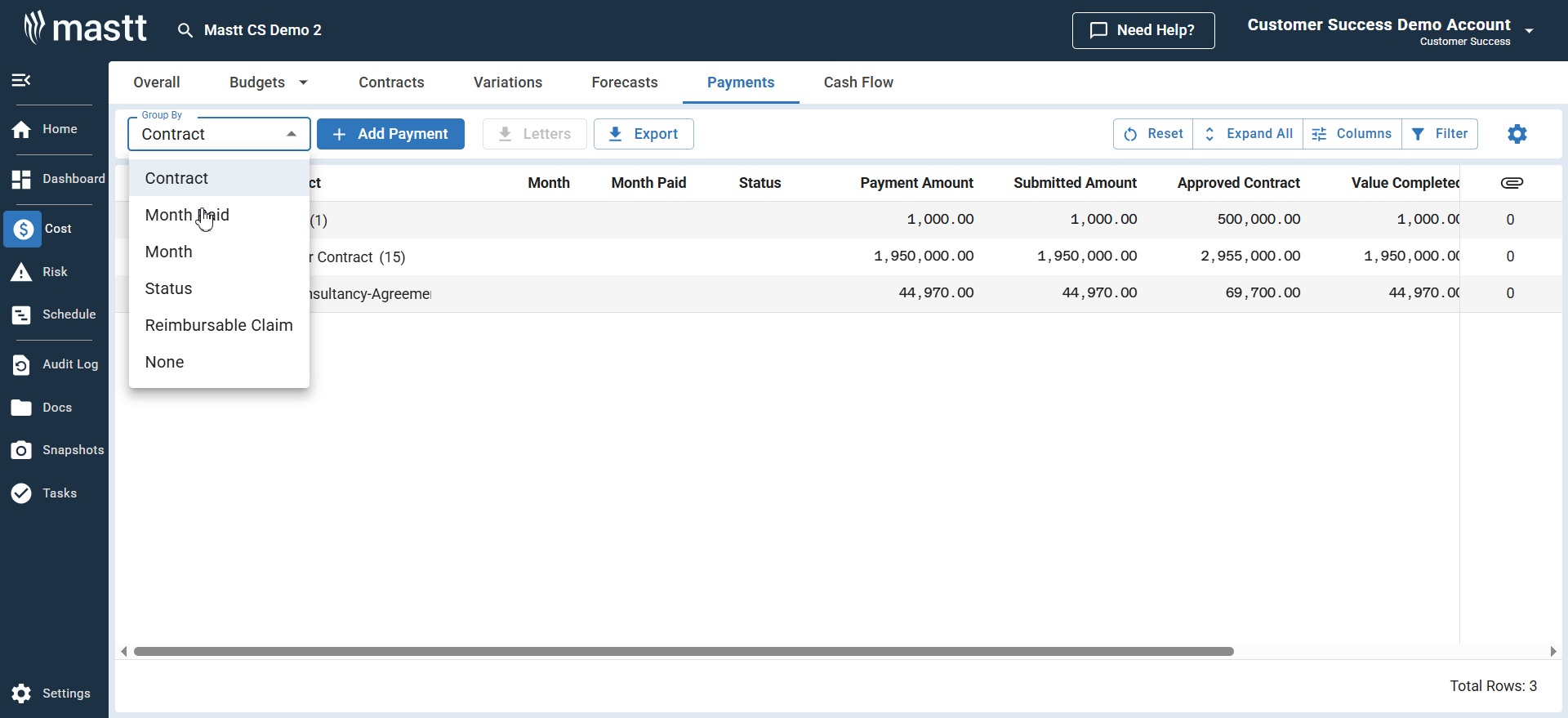Switch to the Payments tab

(x=741, y=83)
